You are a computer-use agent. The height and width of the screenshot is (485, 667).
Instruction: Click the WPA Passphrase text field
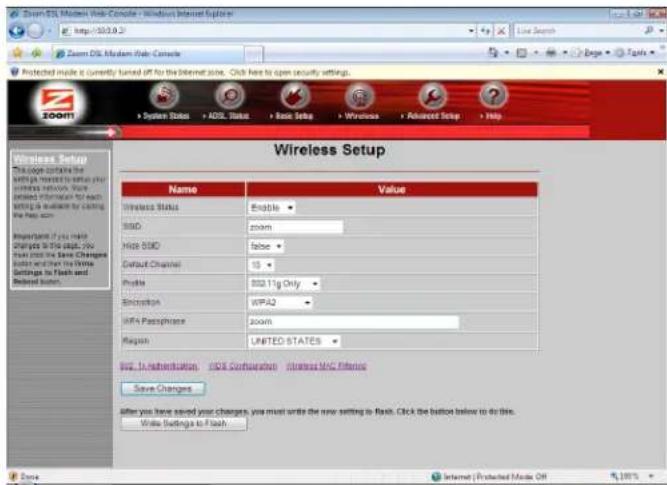coord(353,322)
